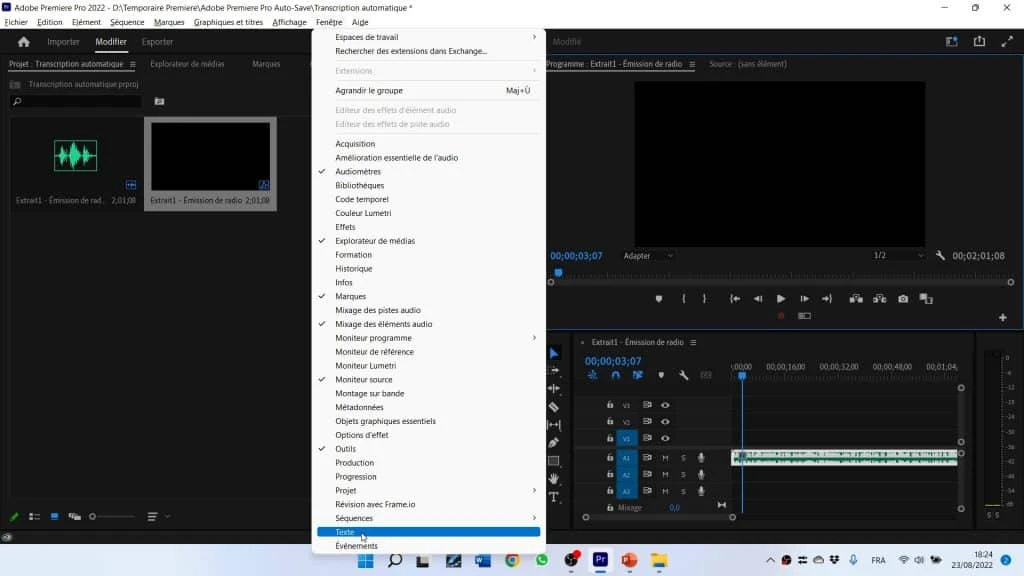Select Texte in Fenêtre menu
1024x576 pixels.
tap(428, 532)
